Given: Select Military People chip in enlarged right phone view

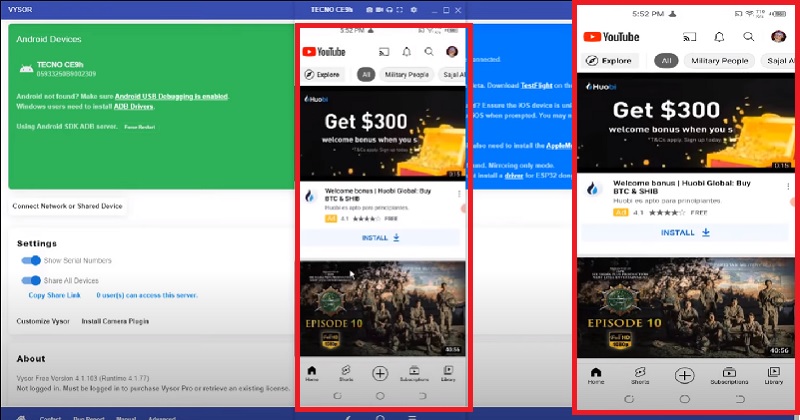Looking at the screenshot, I should pyautogui.click(x=717, y=61).
